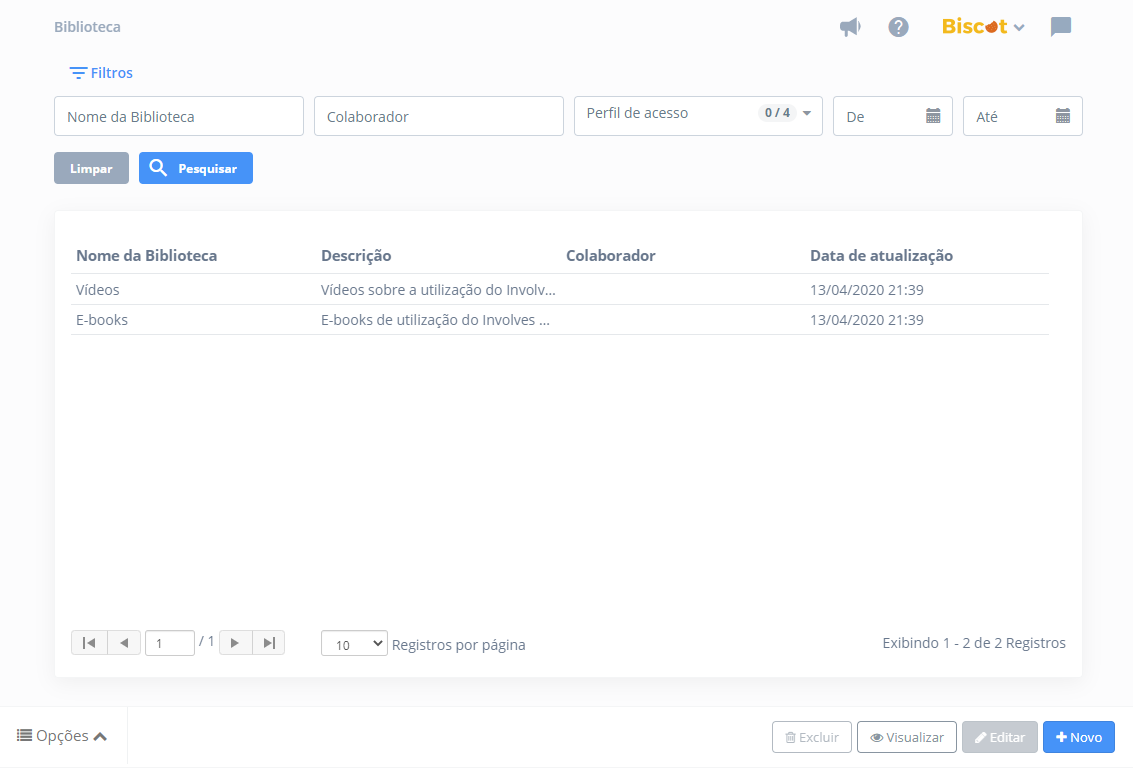1133x768 pixels.
Task: Expand the Opções menu
Action: (62, 736)
